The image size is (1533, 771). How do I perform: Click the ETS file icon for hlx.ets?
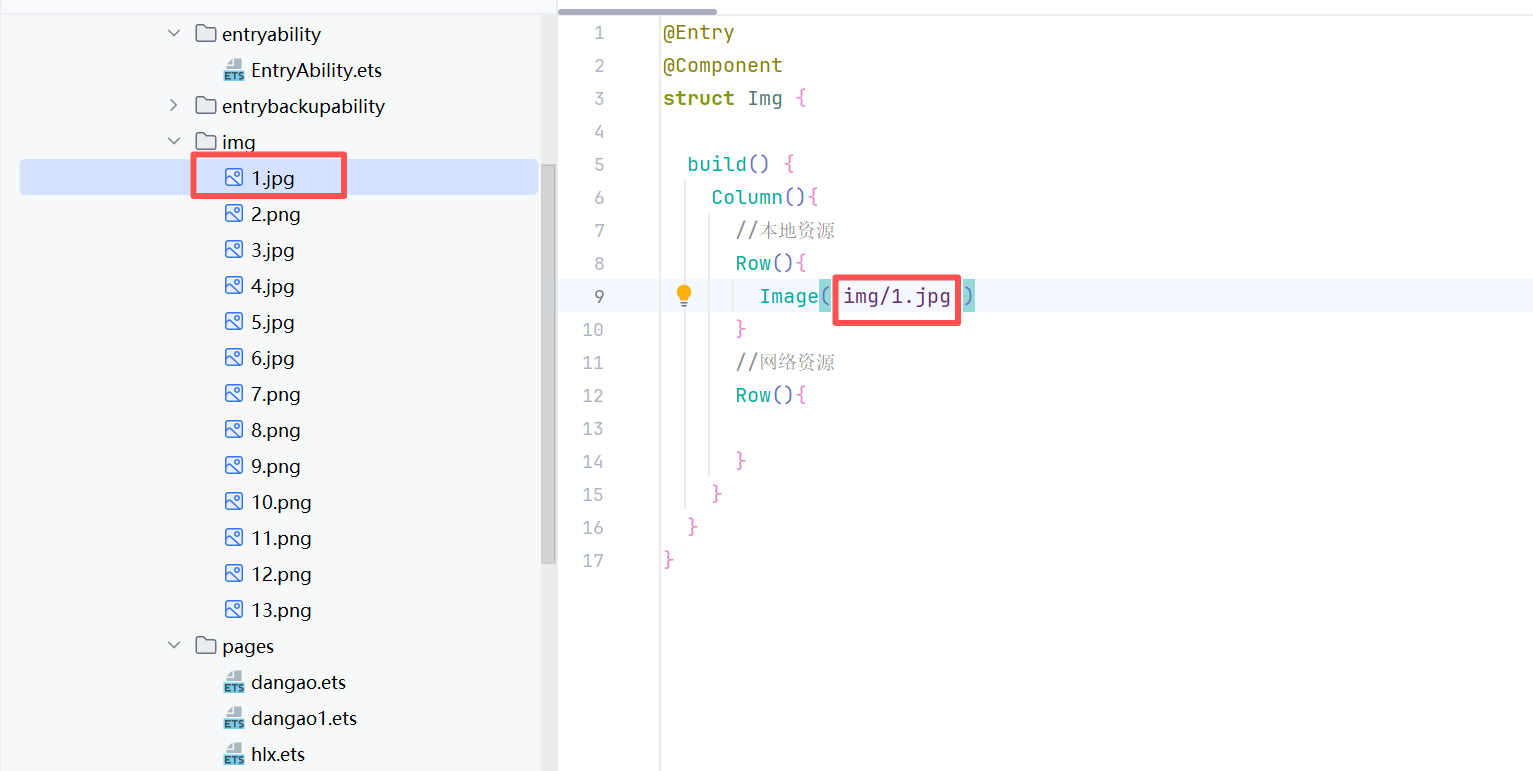(x=234, y=754)
